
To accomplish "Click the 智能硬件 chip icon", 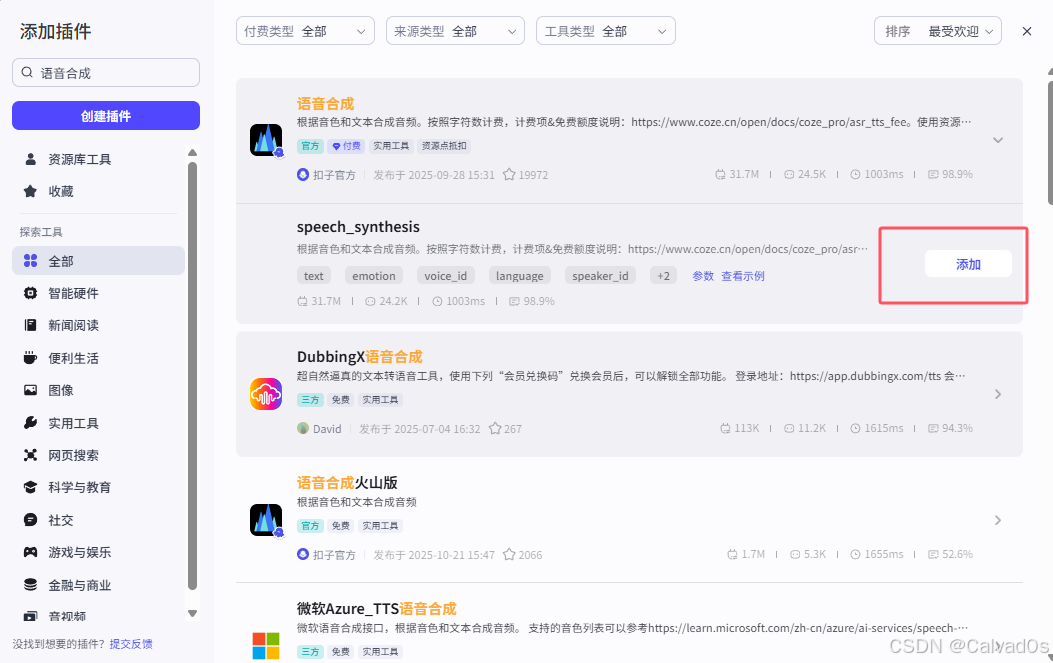I will (x=30, y=293).
